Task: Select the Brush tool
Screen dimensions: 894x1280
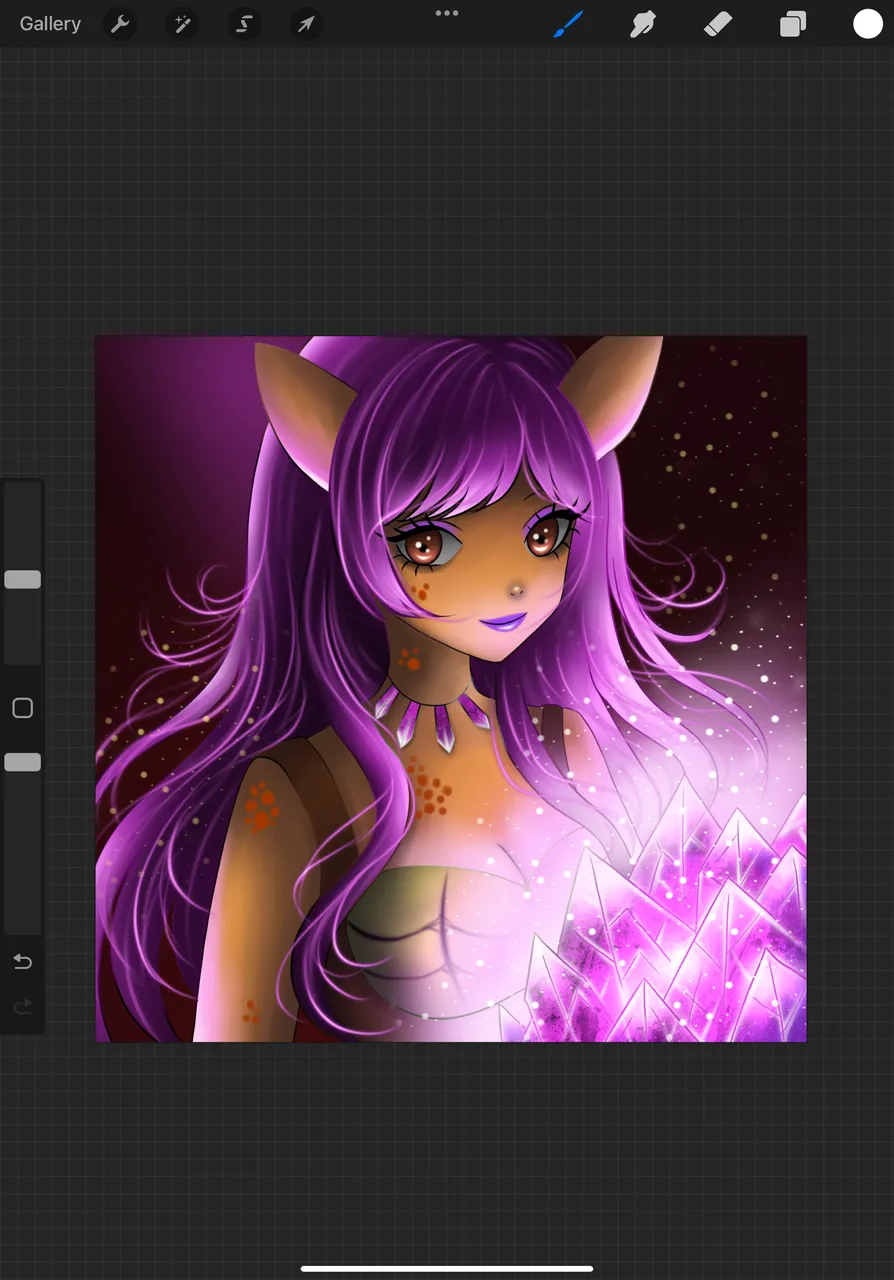Action: point(568,24)
